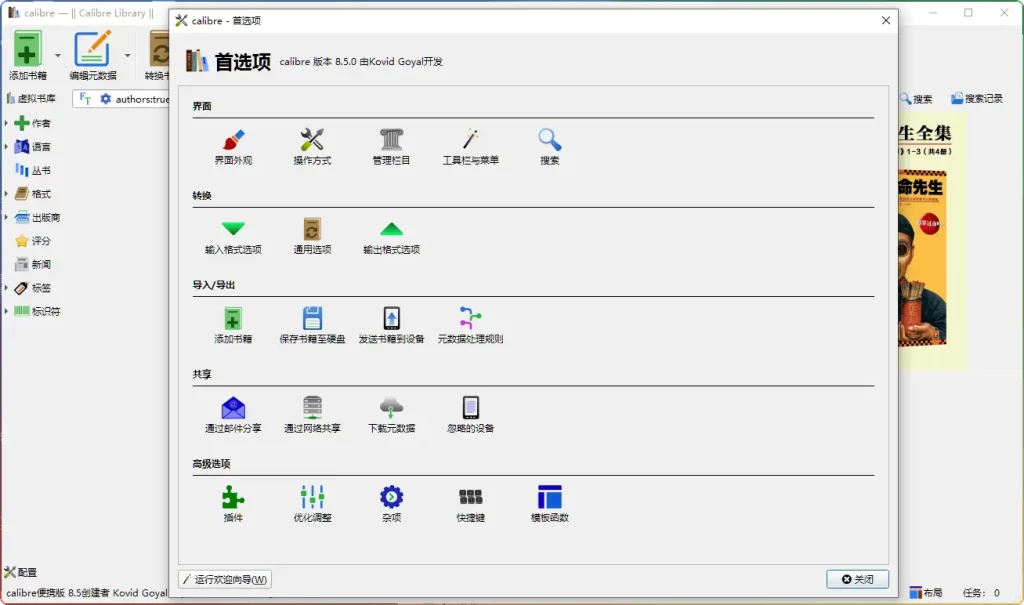The height and width of the screenshot is (605, 1024).
Task: Open 输入格式选项 conversion settings
Action: [233, 237]
